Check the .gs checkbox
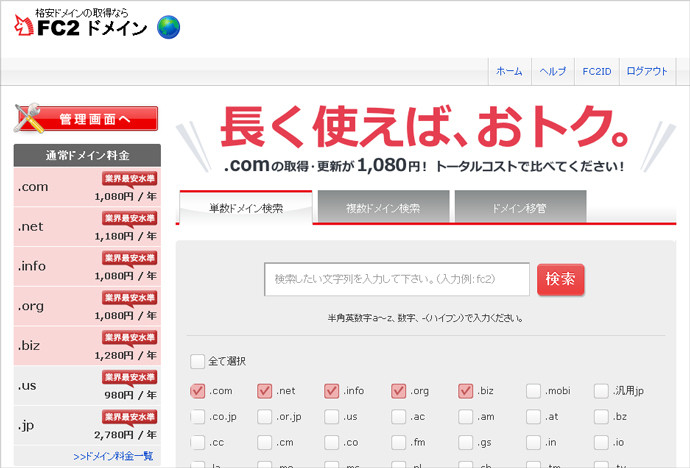690x468 pixels. 465,442
